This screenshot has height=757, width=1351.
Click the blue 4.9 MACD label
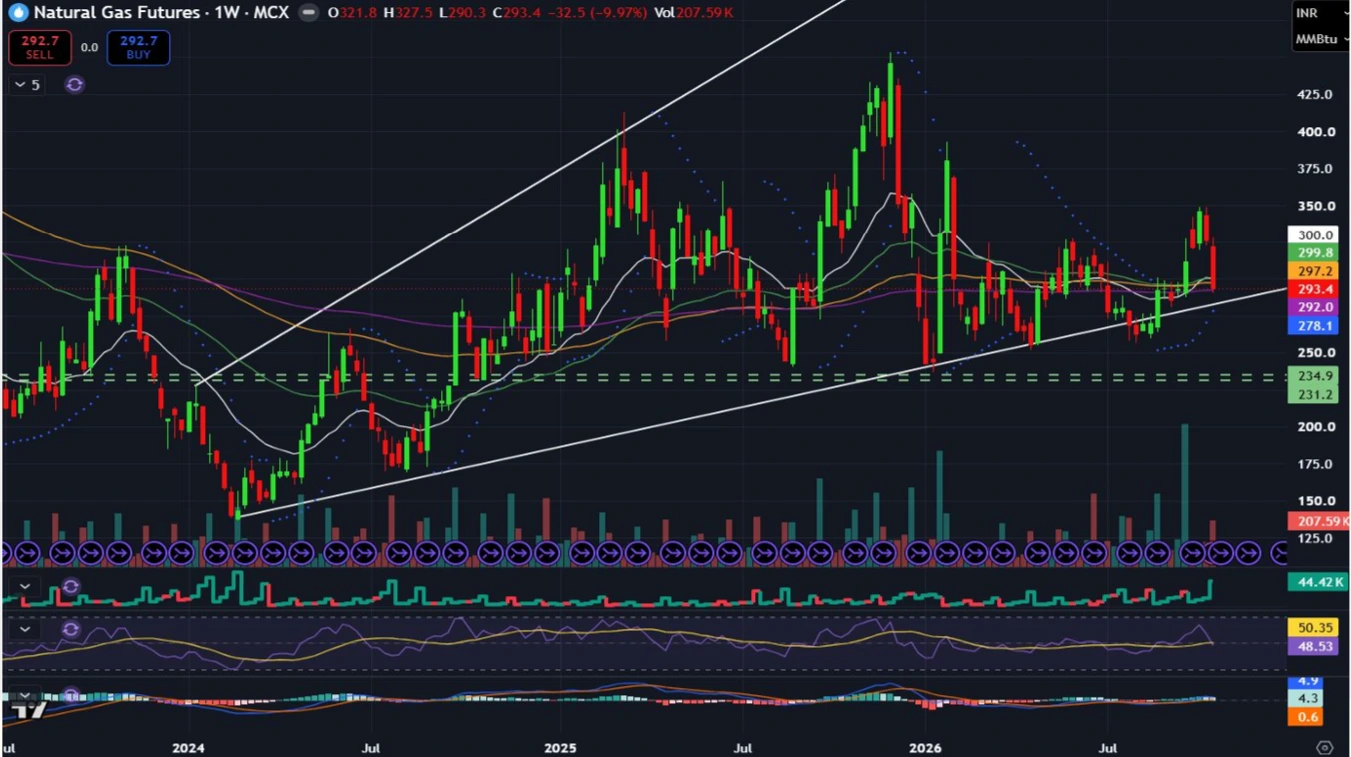tap(1308, 682)
